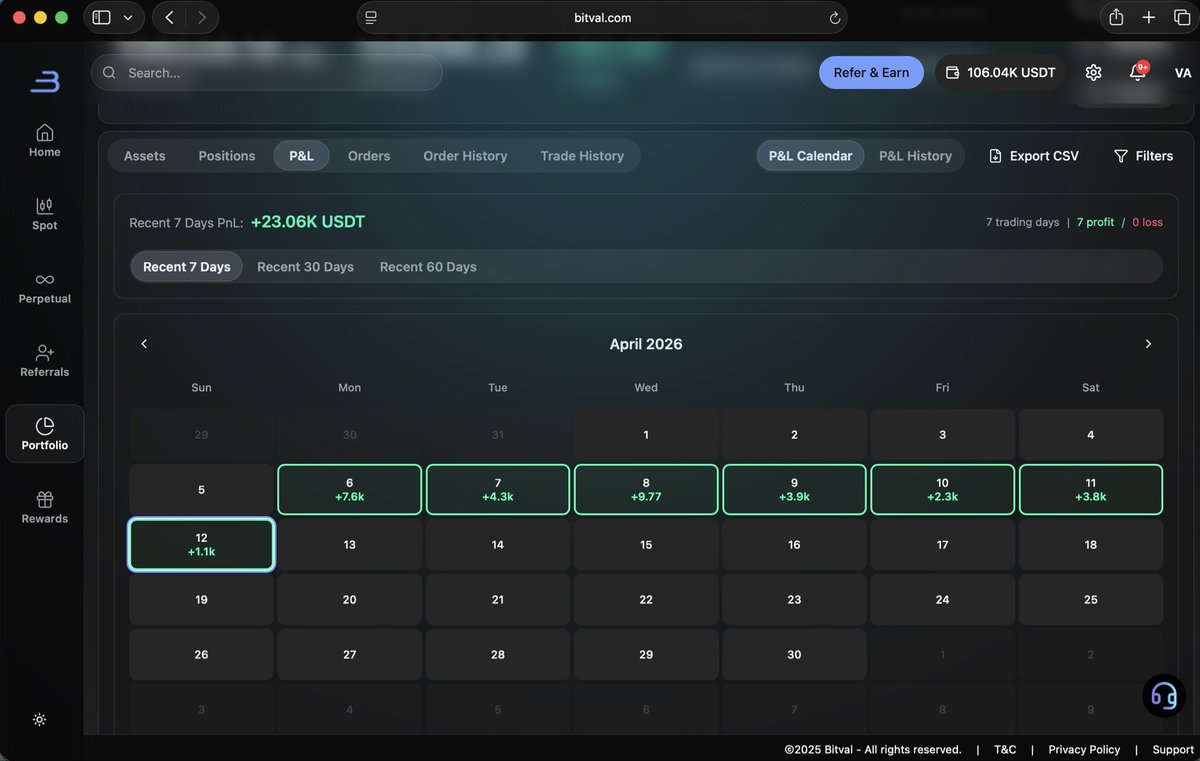Click Refer & Earn button
This screenshot has height=761, width=1200.
pyautogui.click(x=871, y=73)
